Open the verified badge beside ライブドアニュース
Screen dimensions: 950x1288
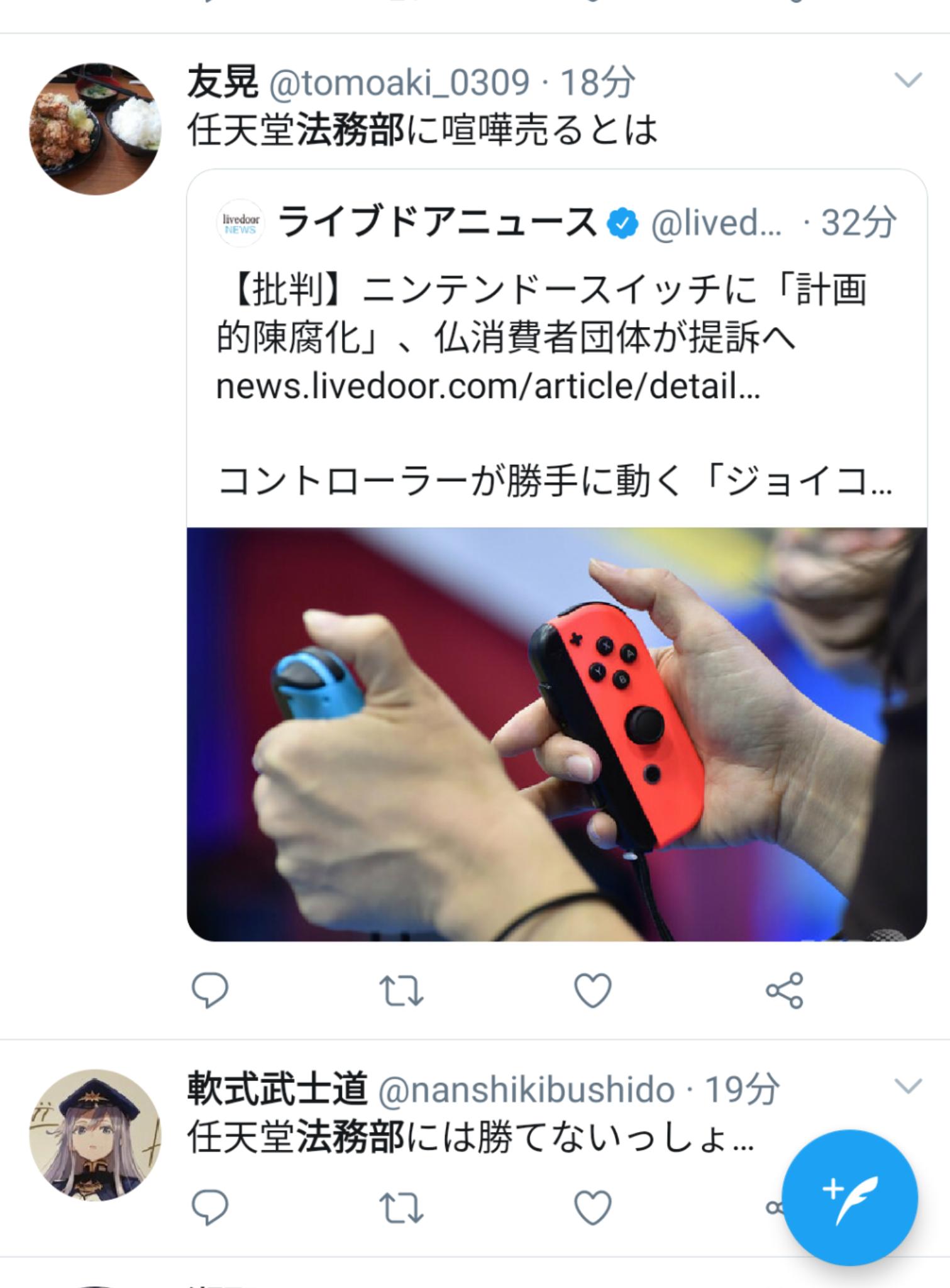[622, 224]
